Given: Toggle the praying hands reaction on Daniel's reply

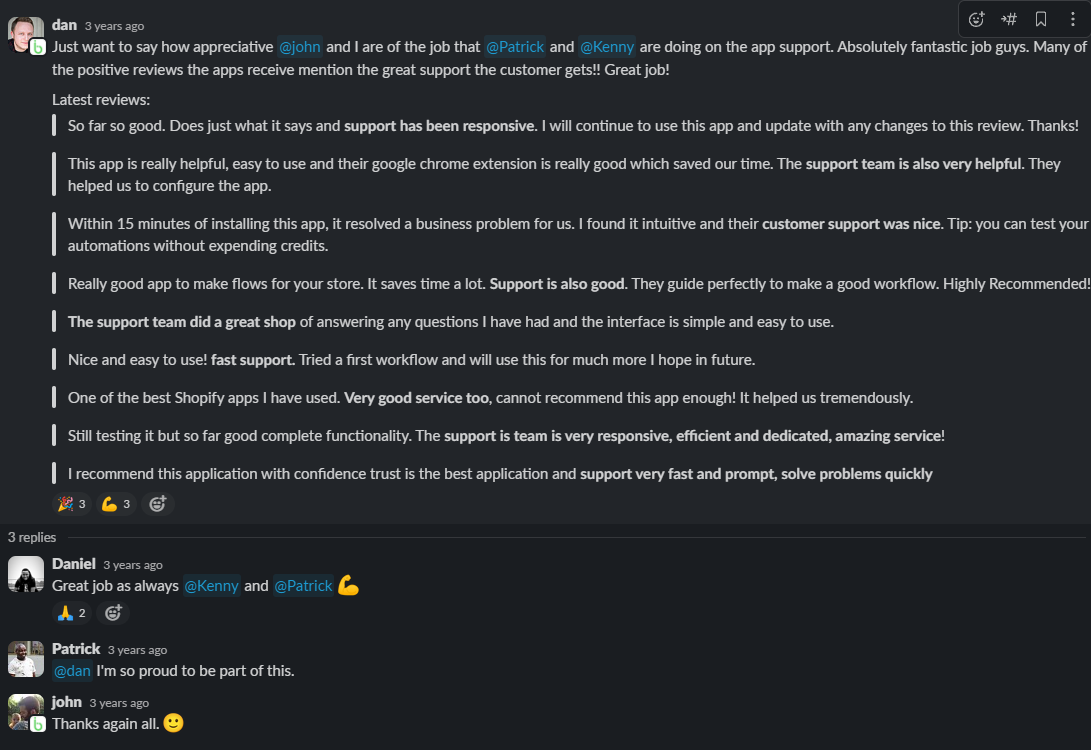Looking at the screenshot, I should [x=72, y=613].
